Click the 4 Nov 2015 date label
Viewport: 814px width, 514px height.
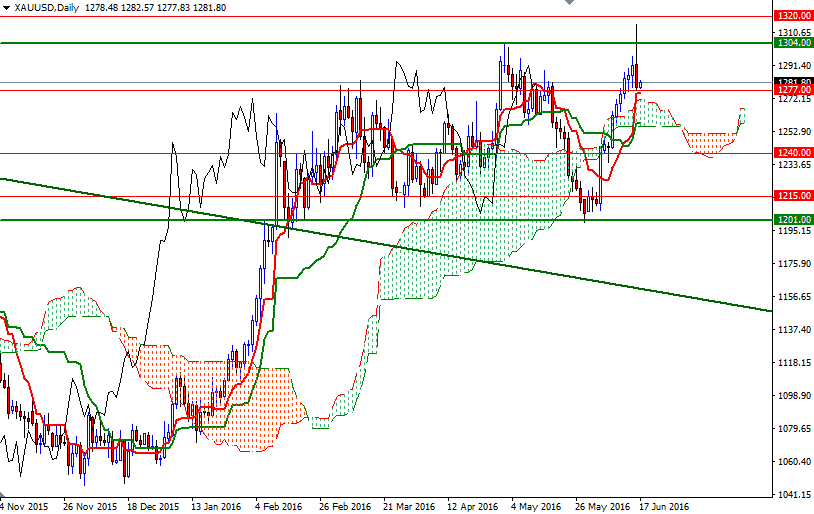(x=24, y=506)
